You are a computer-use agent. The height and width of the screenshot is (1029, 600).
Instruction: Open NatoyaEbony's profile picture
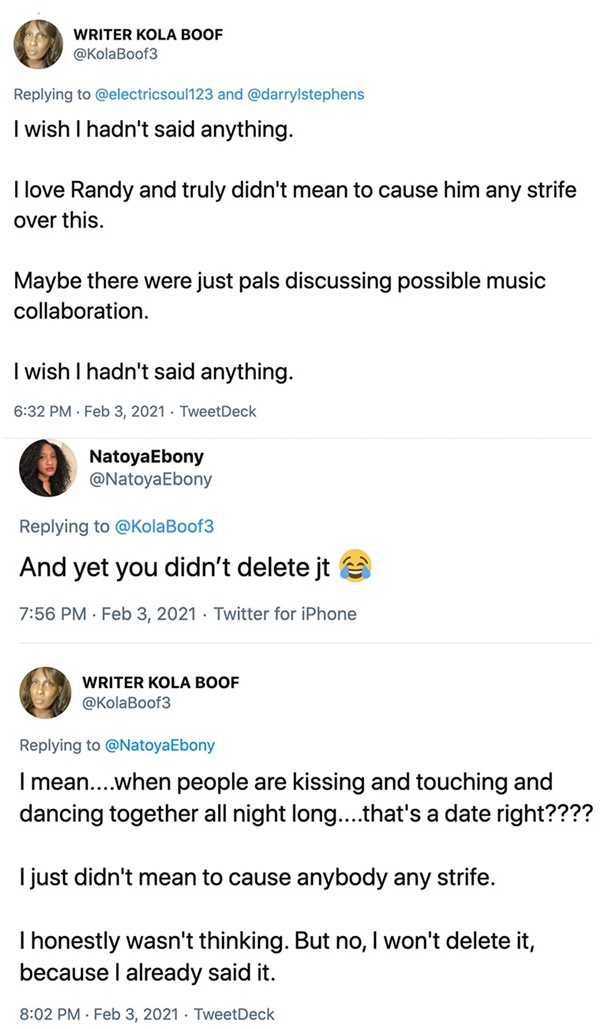48,469
